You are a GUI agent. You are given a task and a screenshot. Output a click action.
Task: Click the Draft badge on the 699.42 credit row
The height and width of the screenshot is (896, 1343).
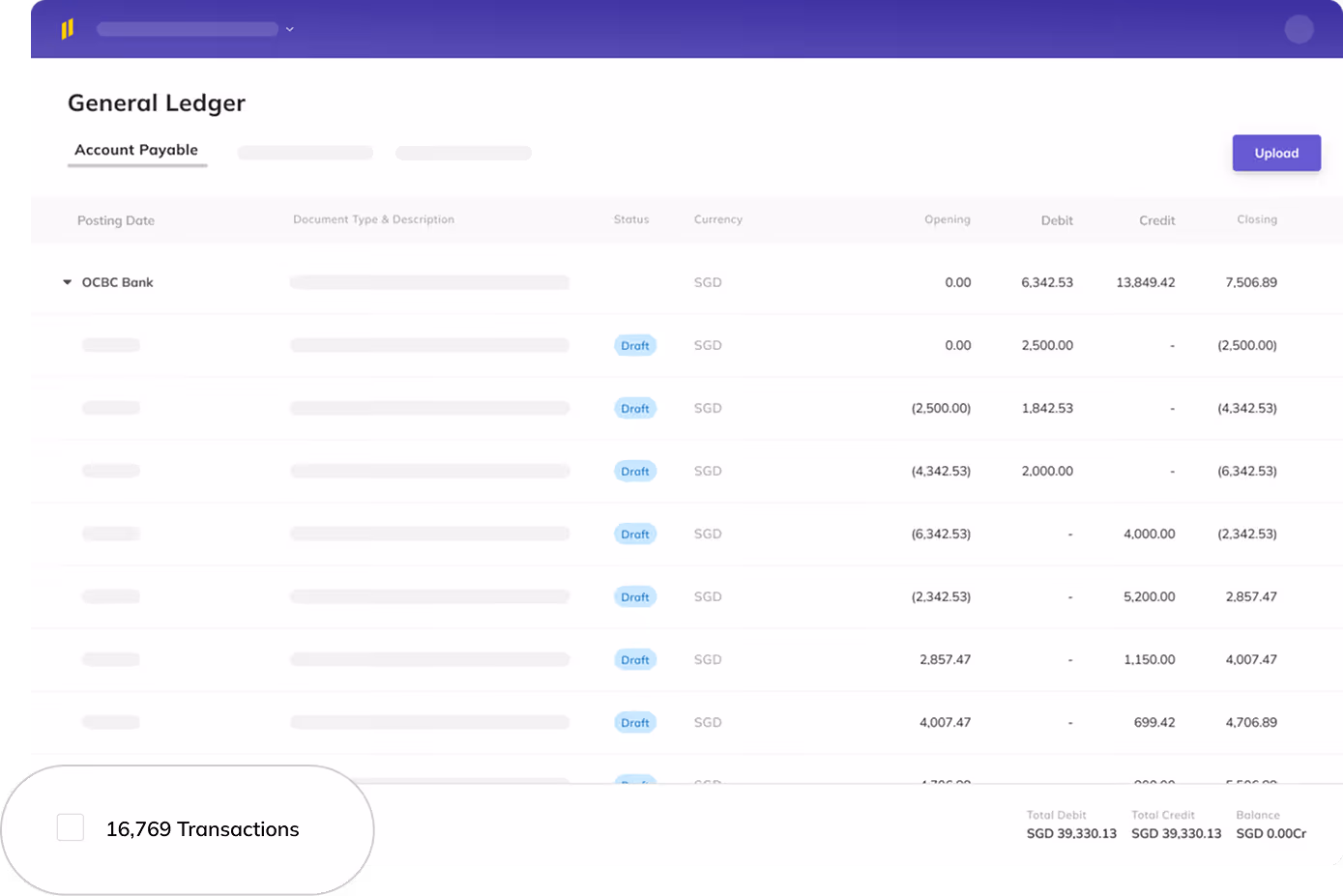coord(635,722)
